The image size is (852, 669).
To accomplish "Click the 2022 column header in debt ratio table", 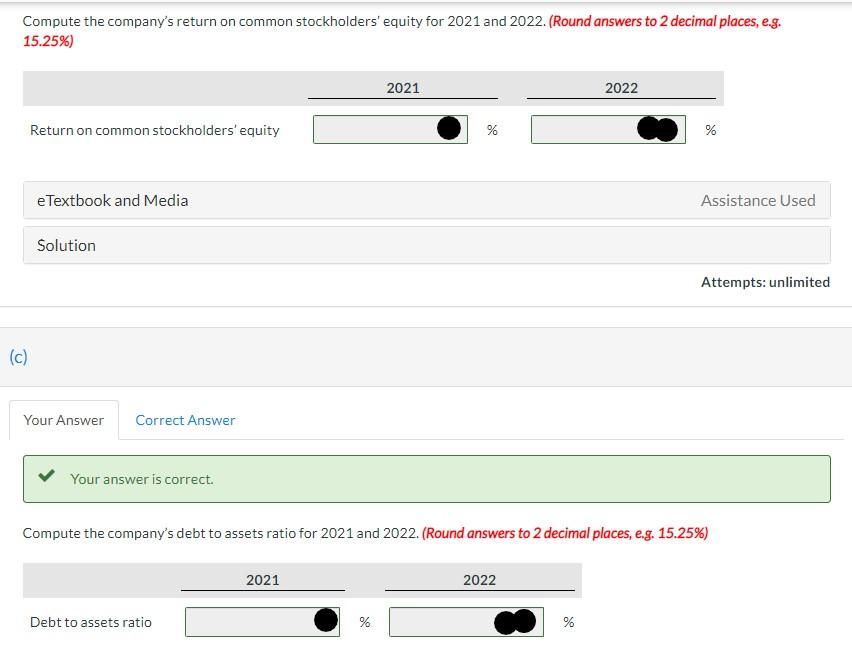I will tap(479, 580).
